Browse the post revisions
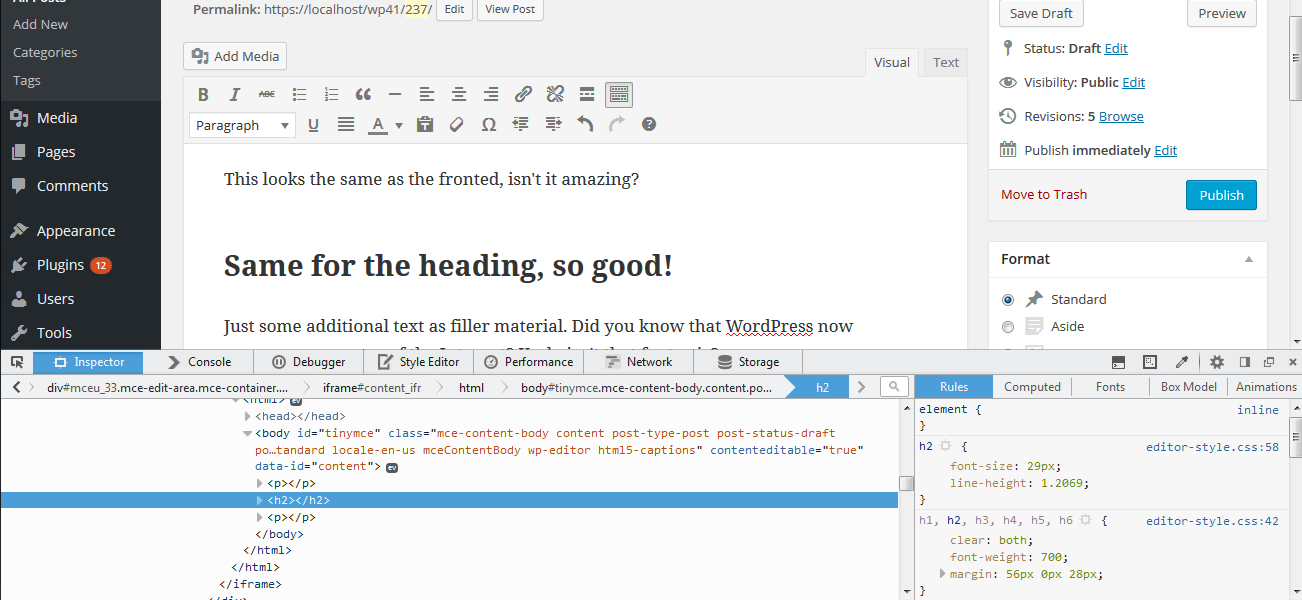The height and width of the screenshot is (600, 1302). coord(1121,116)
